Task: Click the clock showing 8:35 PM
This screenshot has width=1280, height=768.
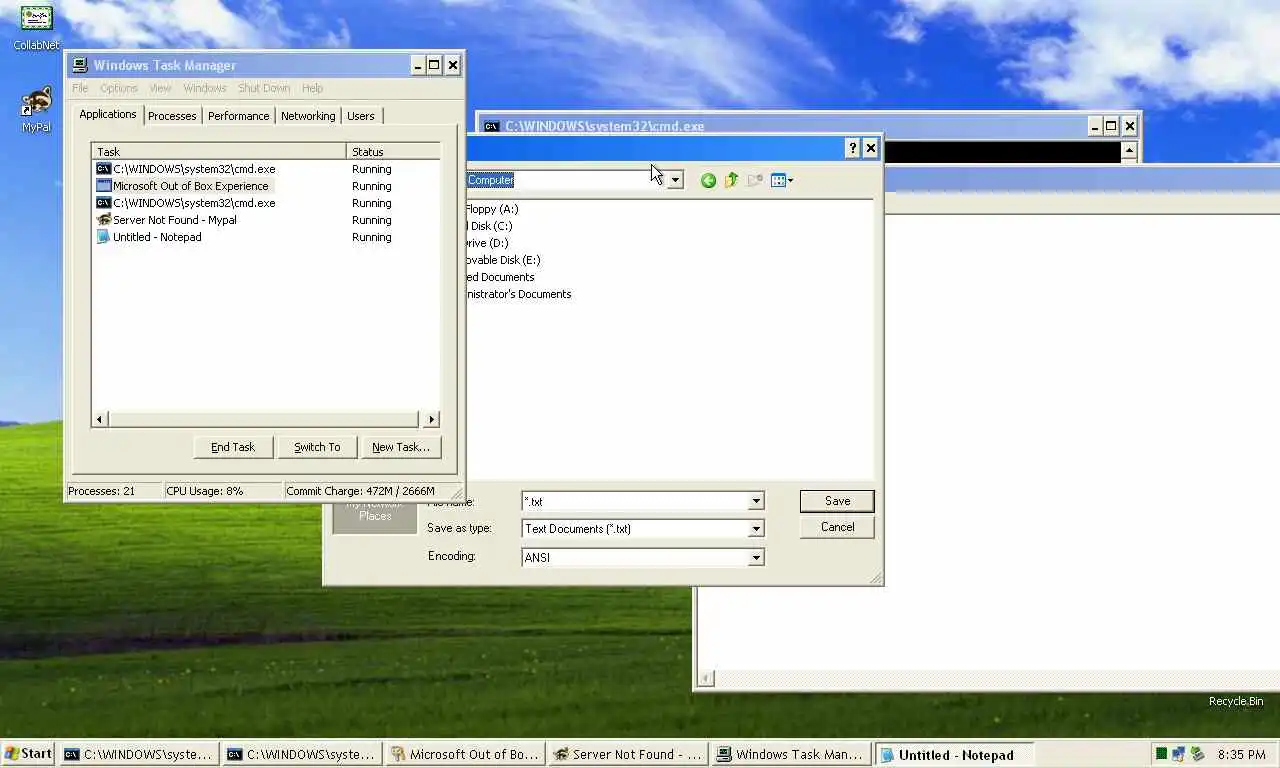Action: pyautogui.click(x=1241, y=754)
